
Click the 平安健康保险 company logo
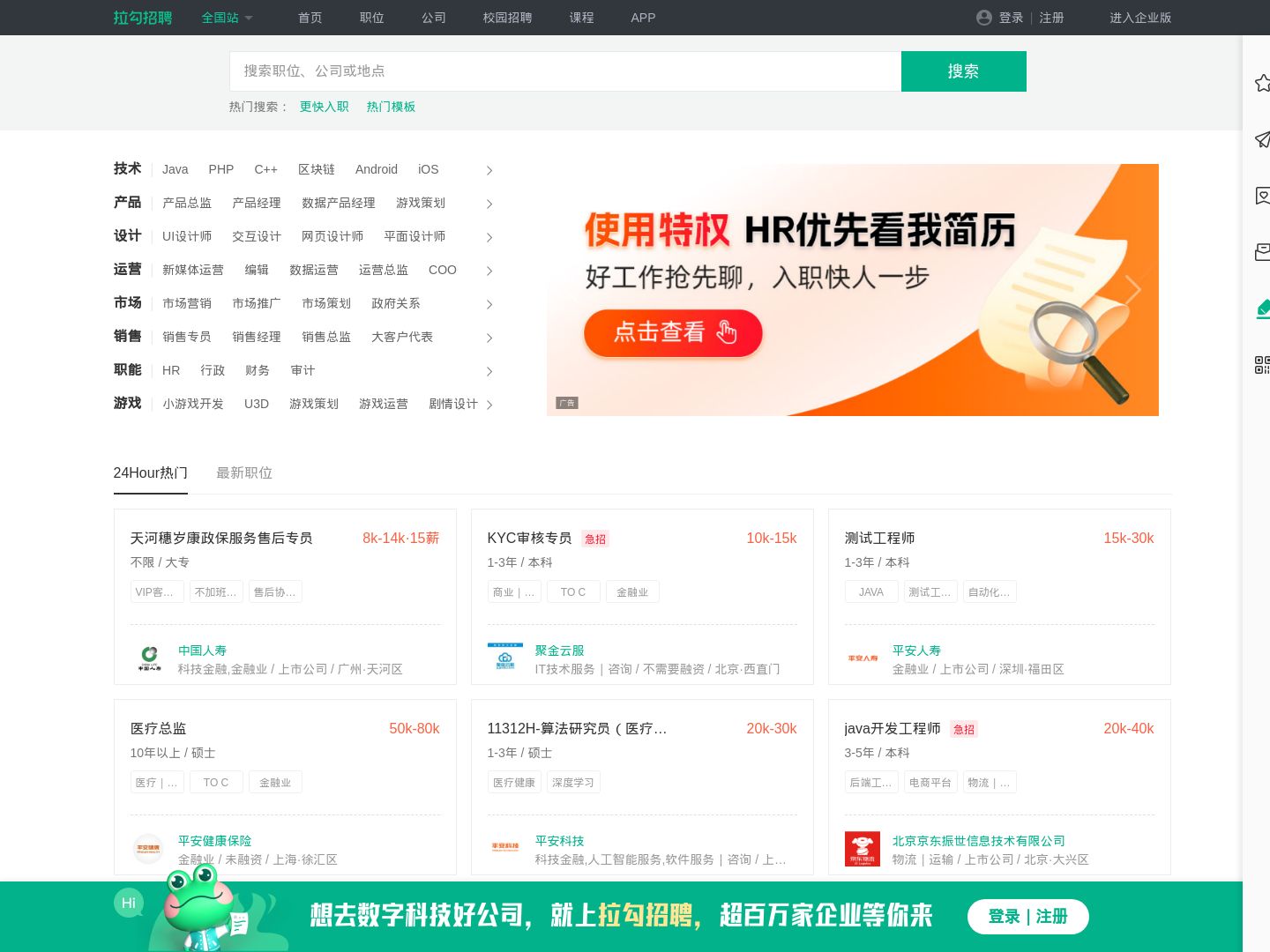pyautogui.click(x=148, y=849)
